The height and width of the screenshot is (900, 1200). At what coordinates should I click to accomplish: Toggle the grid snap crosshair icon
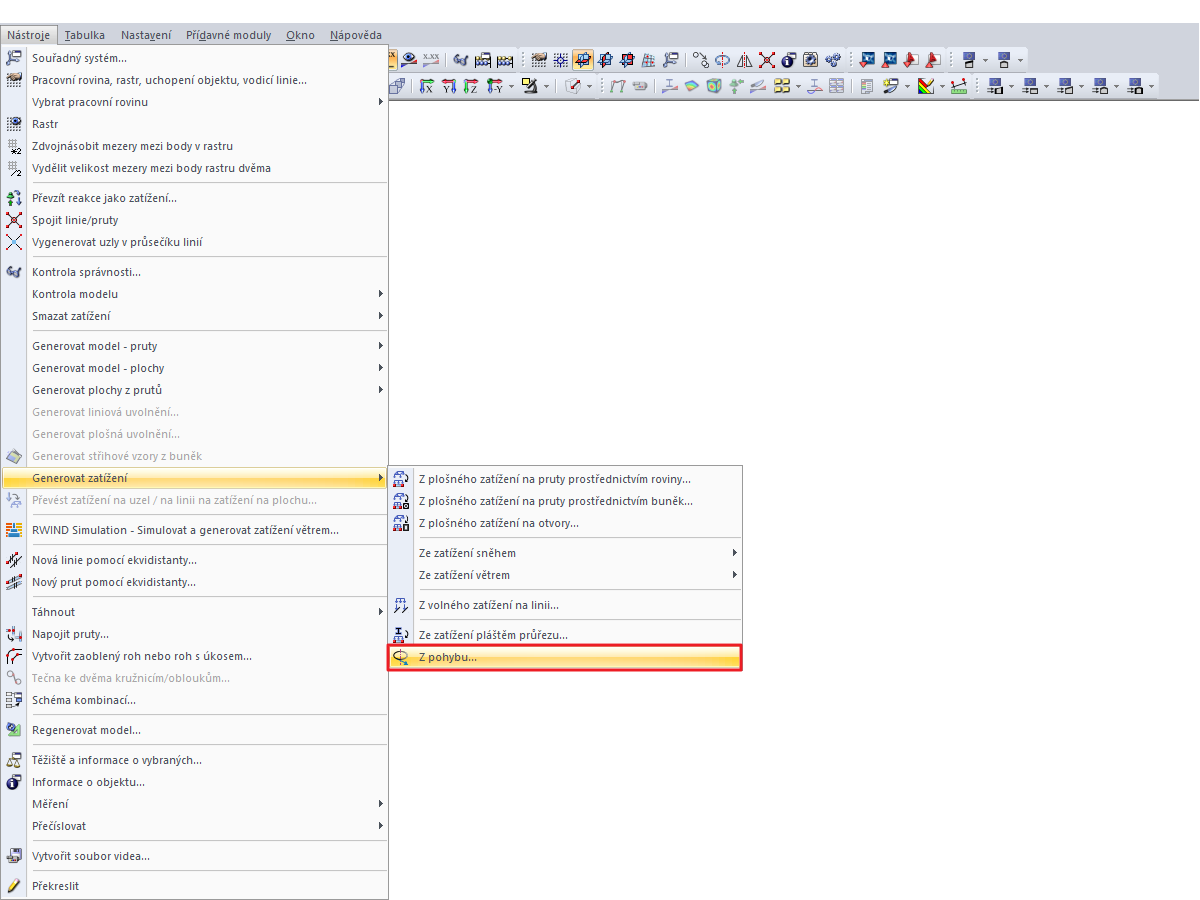(x=560, y=59)
